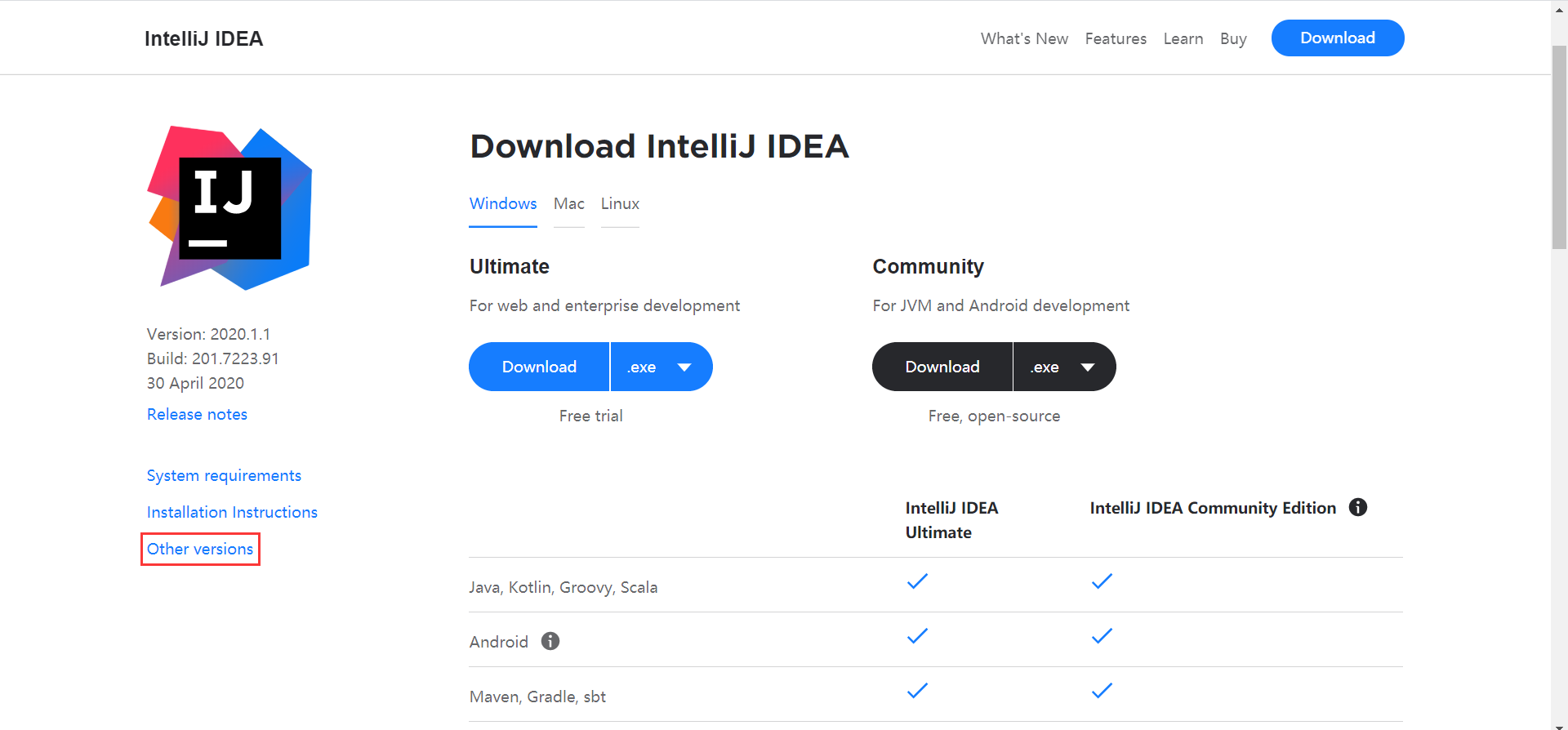Open System requirements link

[224, 475]
